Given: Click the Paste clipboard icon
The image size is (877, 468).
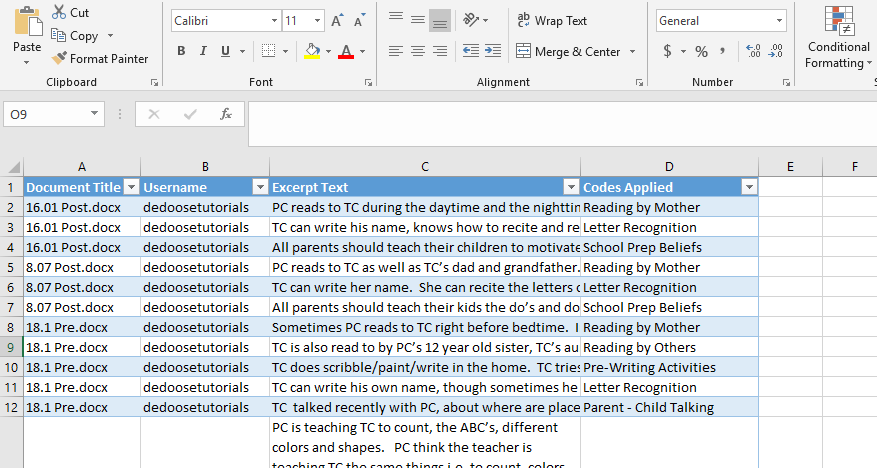Looking at the screenshot, I should (x=27, y=22).
